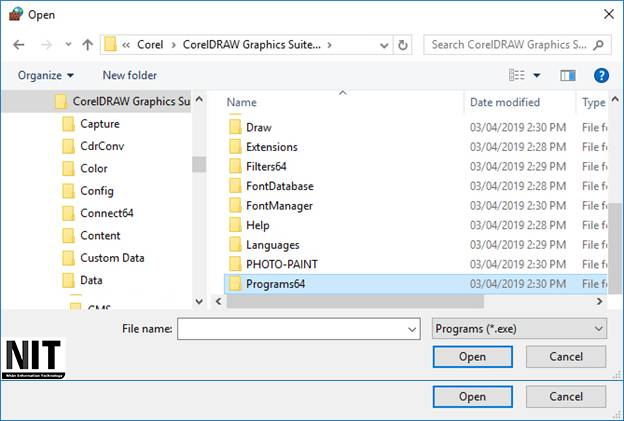The width and height of the screenshot is (624, 421).
Task: Click the PHOTO-PAINT folder icon
Action: [235, 264]
